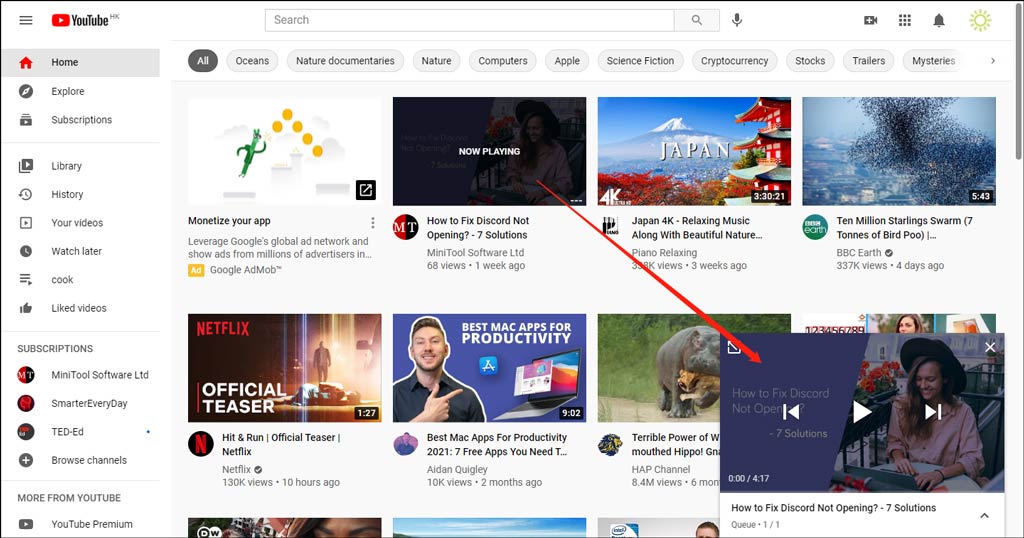Viewport: 1024px width, 538px height.
Task: Select the Computers filter chip
Action: [x=503, y=61]
